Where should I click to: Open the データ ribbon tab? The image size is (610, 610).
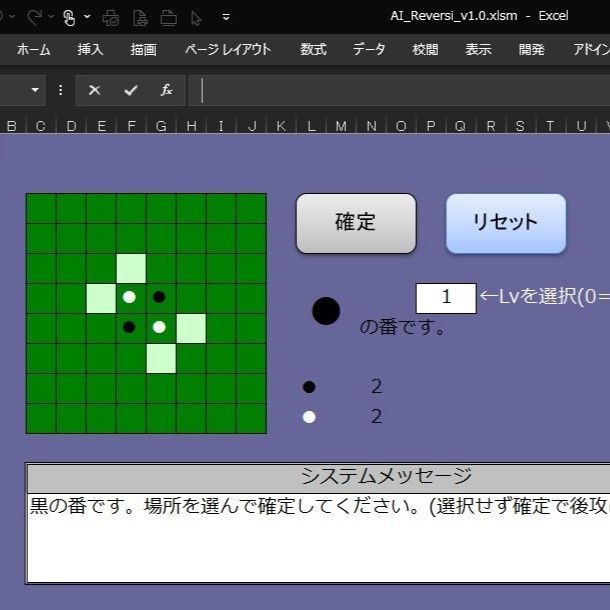pyautogui.click(x=369, y=49)
